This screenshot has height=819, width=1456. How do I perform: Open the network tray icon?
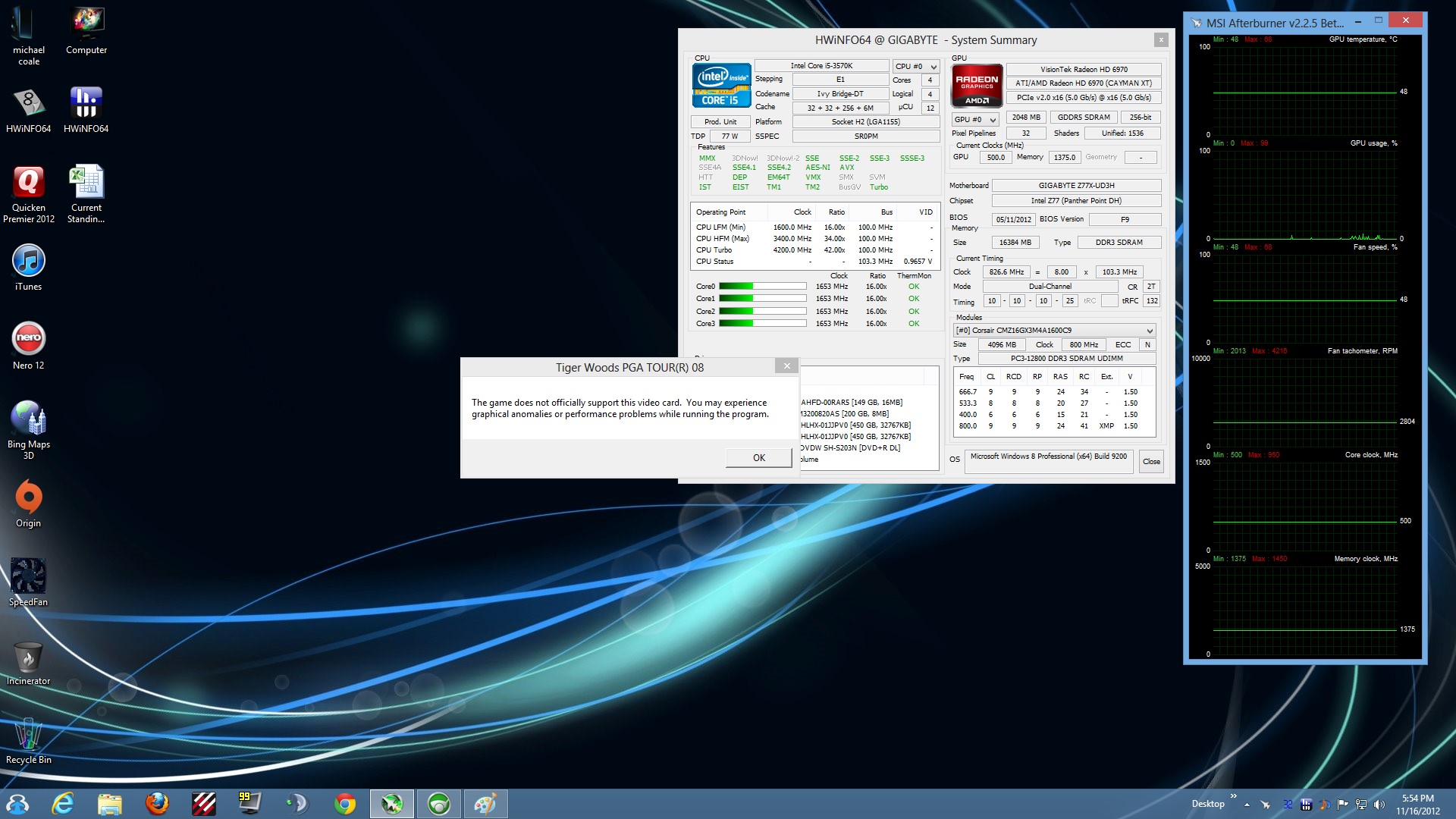click(1361, 805)
